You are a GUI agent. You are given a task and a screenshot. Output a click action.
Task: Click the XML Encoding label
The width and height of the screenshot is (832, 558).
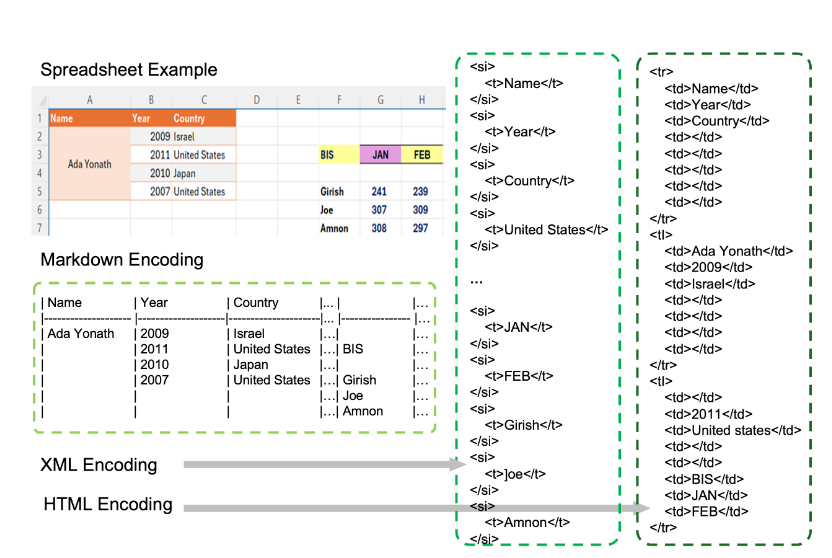click(99, 465)
